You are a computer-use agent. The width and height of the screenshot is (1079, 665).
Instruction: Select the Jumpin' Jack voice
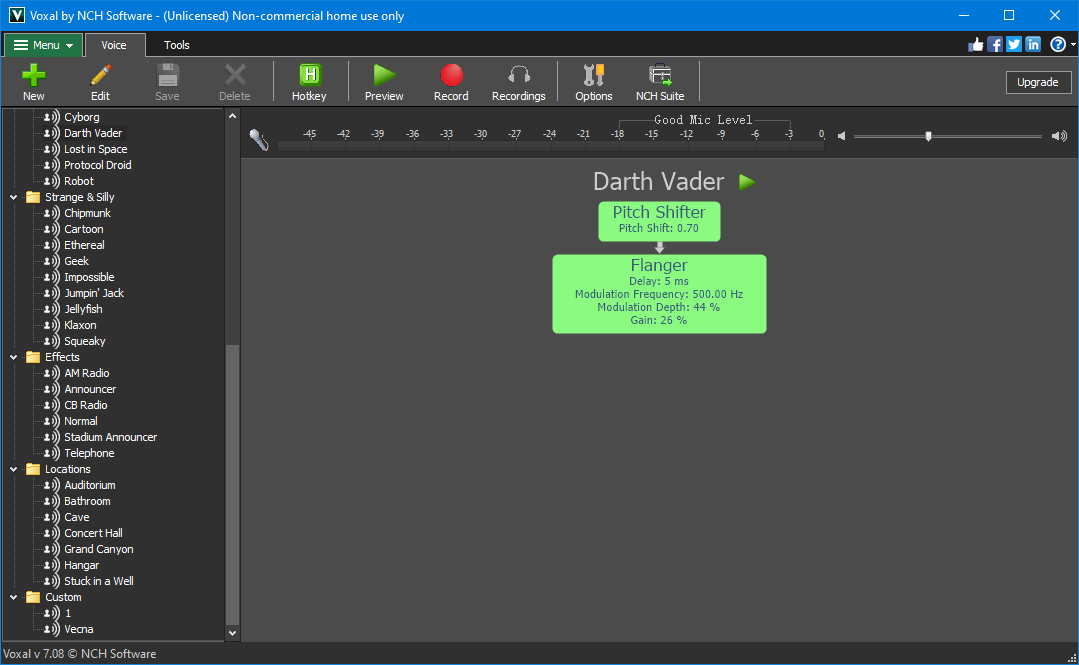(94, 293)
